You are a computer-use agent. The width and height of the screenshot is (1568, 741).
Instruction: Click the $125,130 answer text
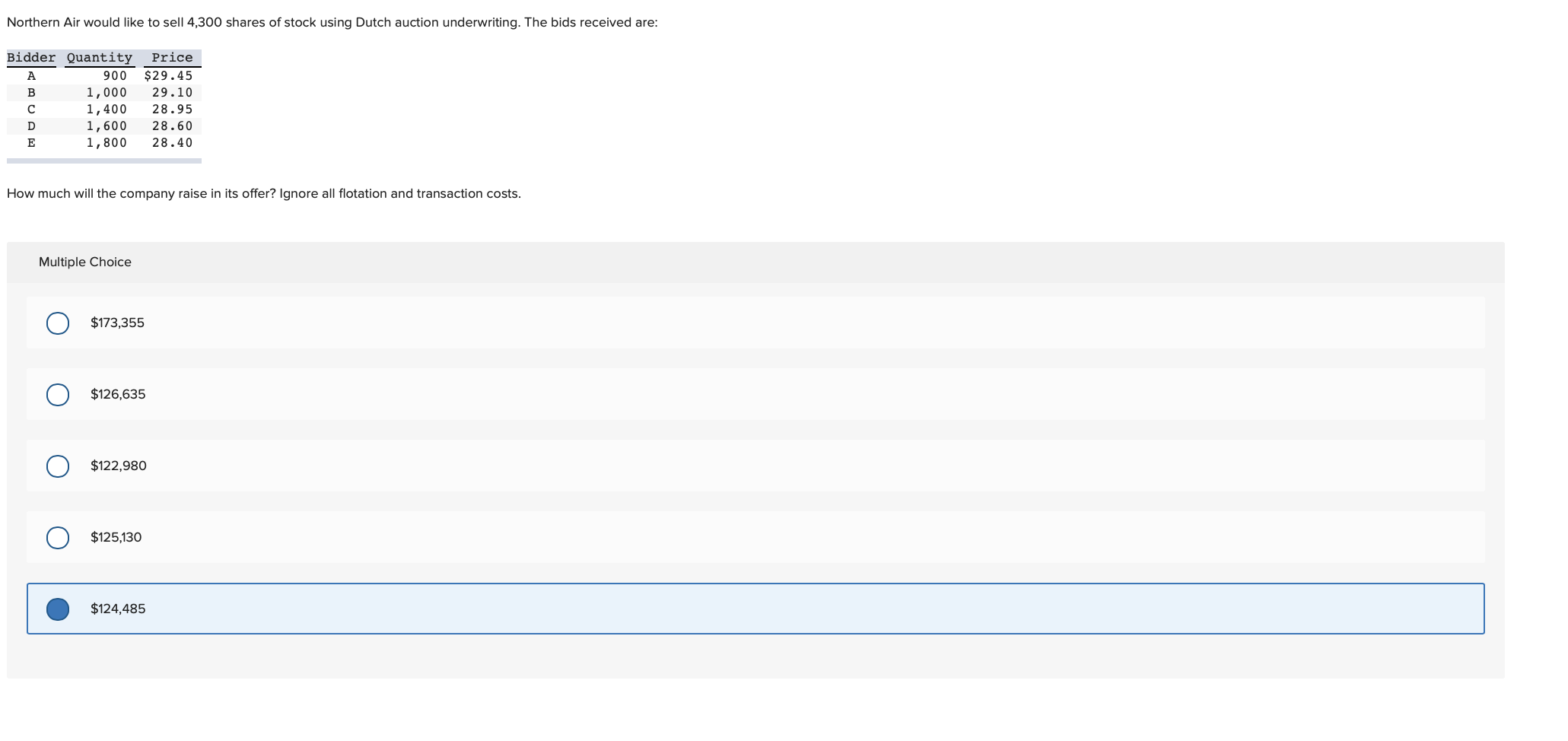[x=116, y=537]
